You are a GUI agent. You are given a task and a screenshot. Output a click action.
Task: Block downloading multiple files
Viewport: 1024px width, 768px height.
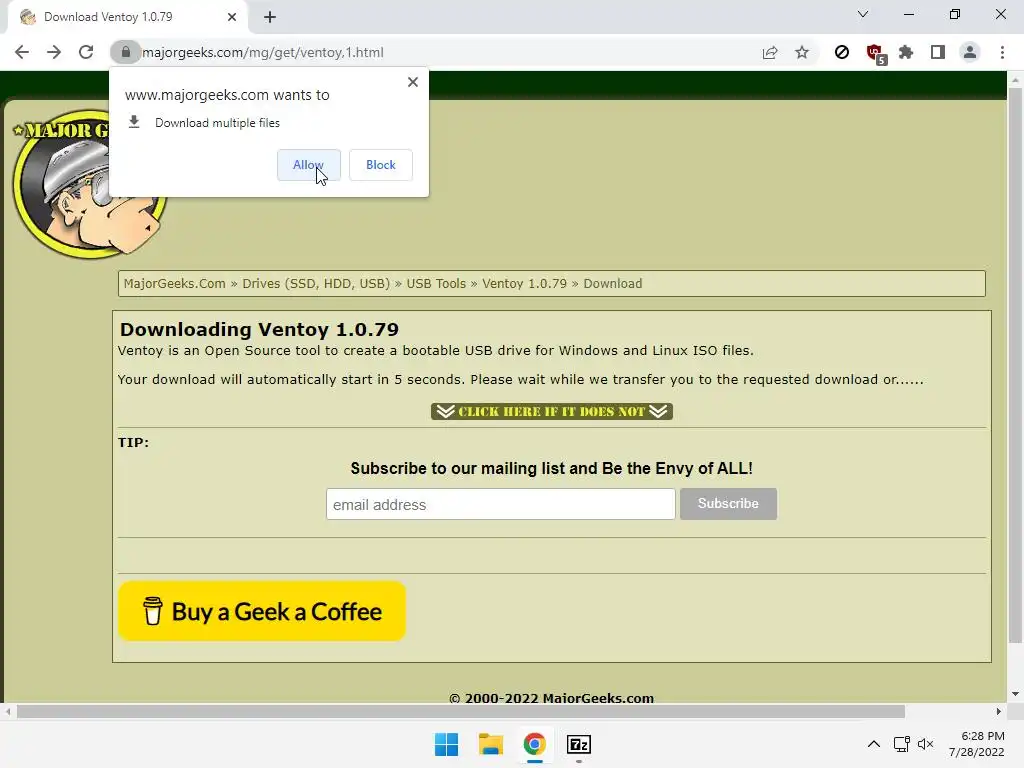coord(381,165)
